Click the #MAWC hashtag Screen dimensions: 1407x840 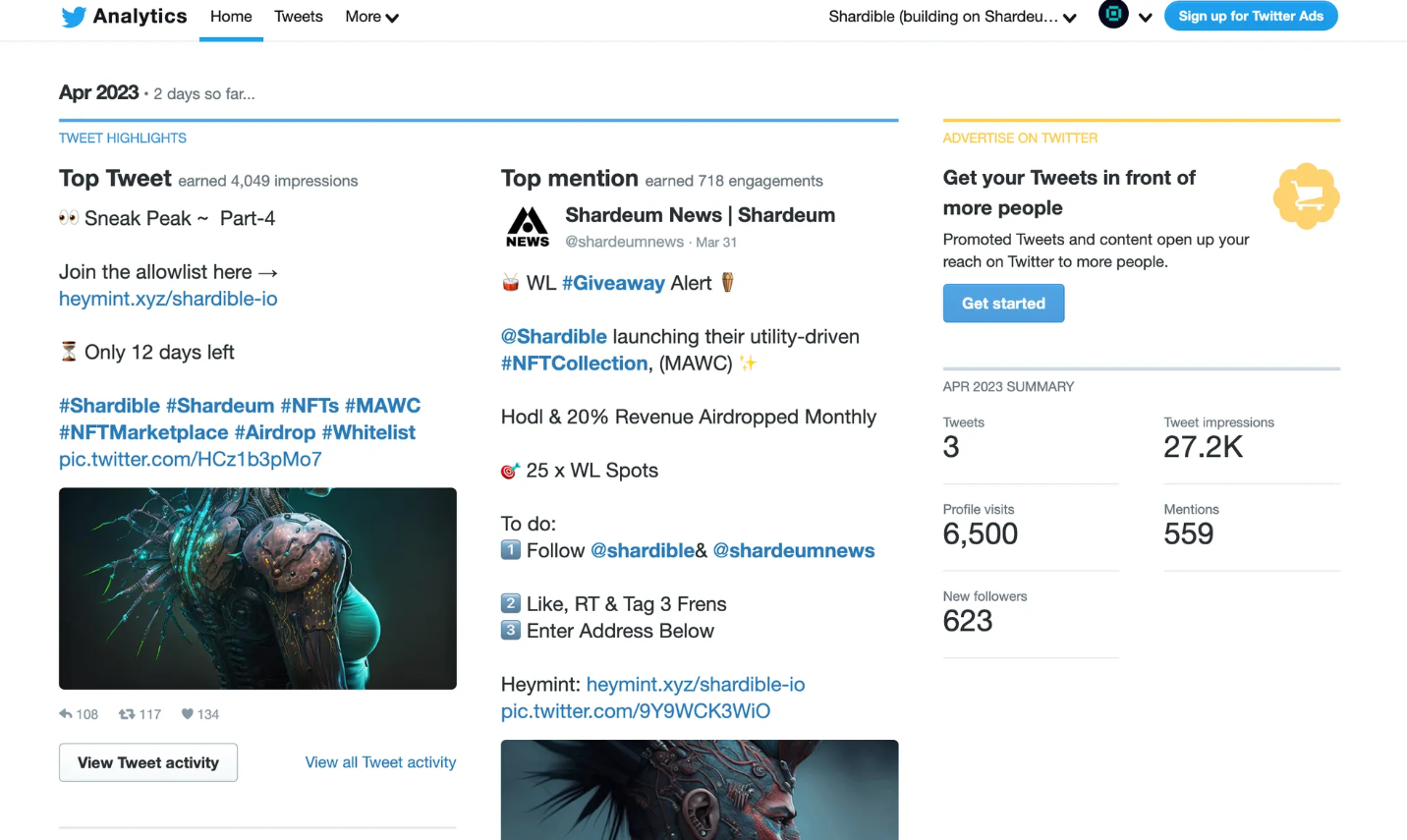pos(382,406)
